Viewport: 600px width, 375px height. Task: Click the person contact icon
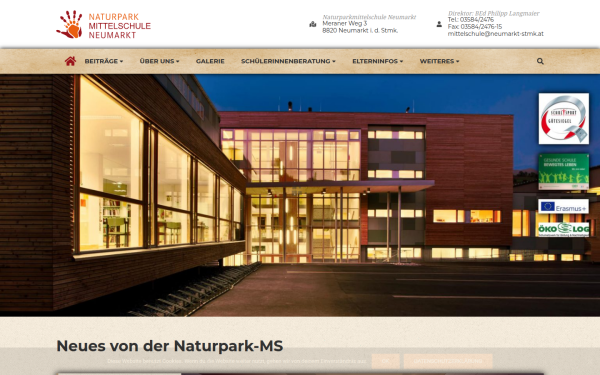(x=439, y=24)
